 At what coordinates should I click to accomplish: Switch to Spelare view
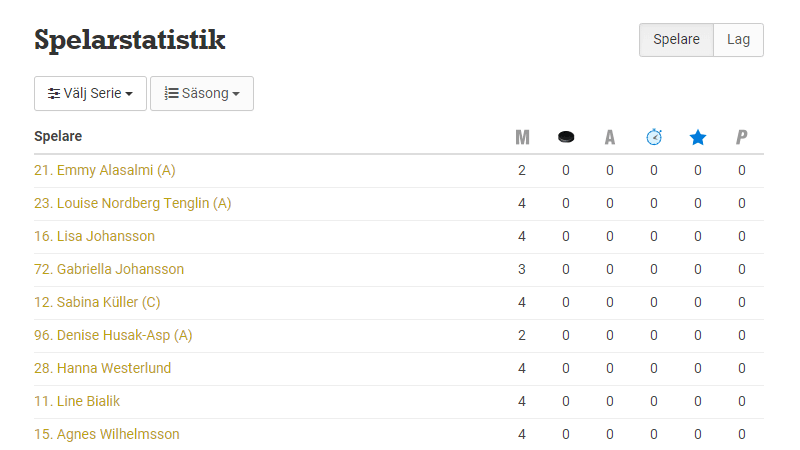[x=677, y=40]
